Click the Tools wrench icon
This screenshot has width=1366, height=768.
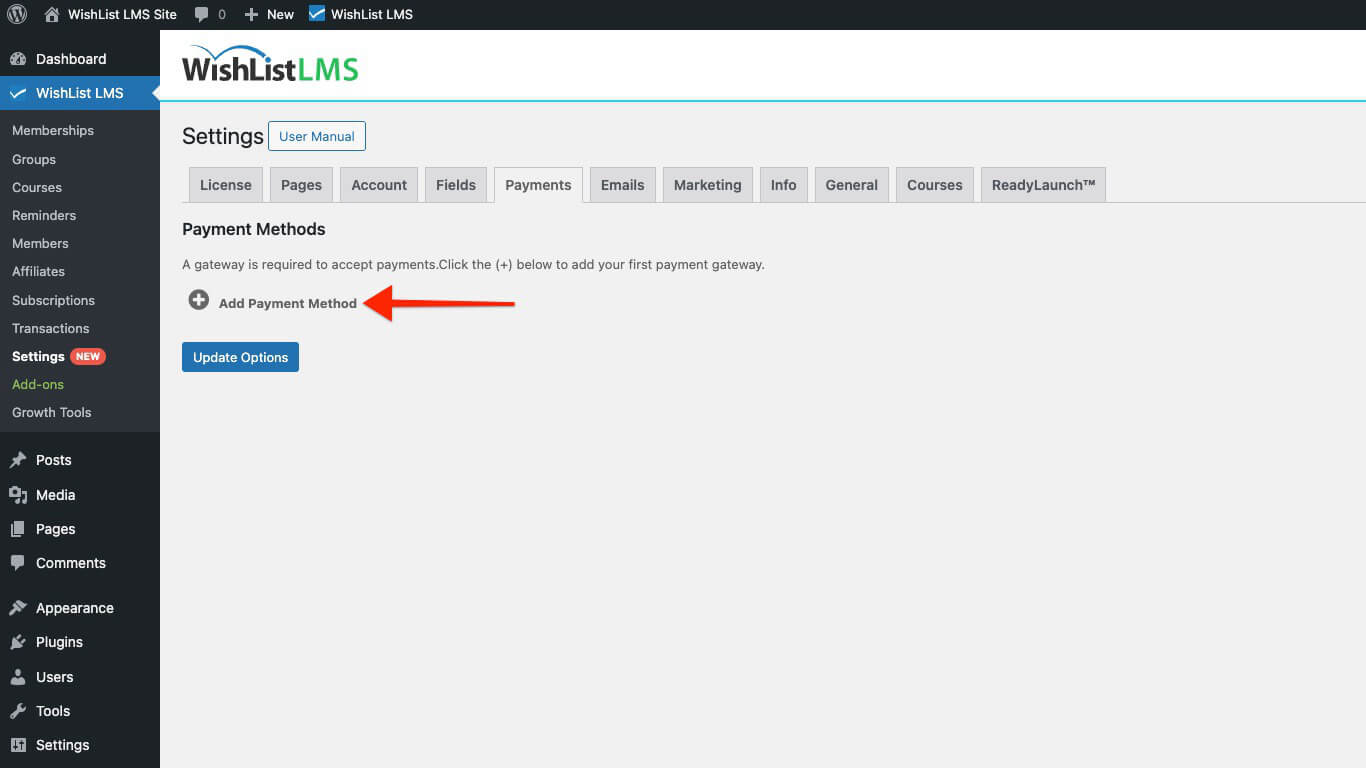tap(20, 711)
